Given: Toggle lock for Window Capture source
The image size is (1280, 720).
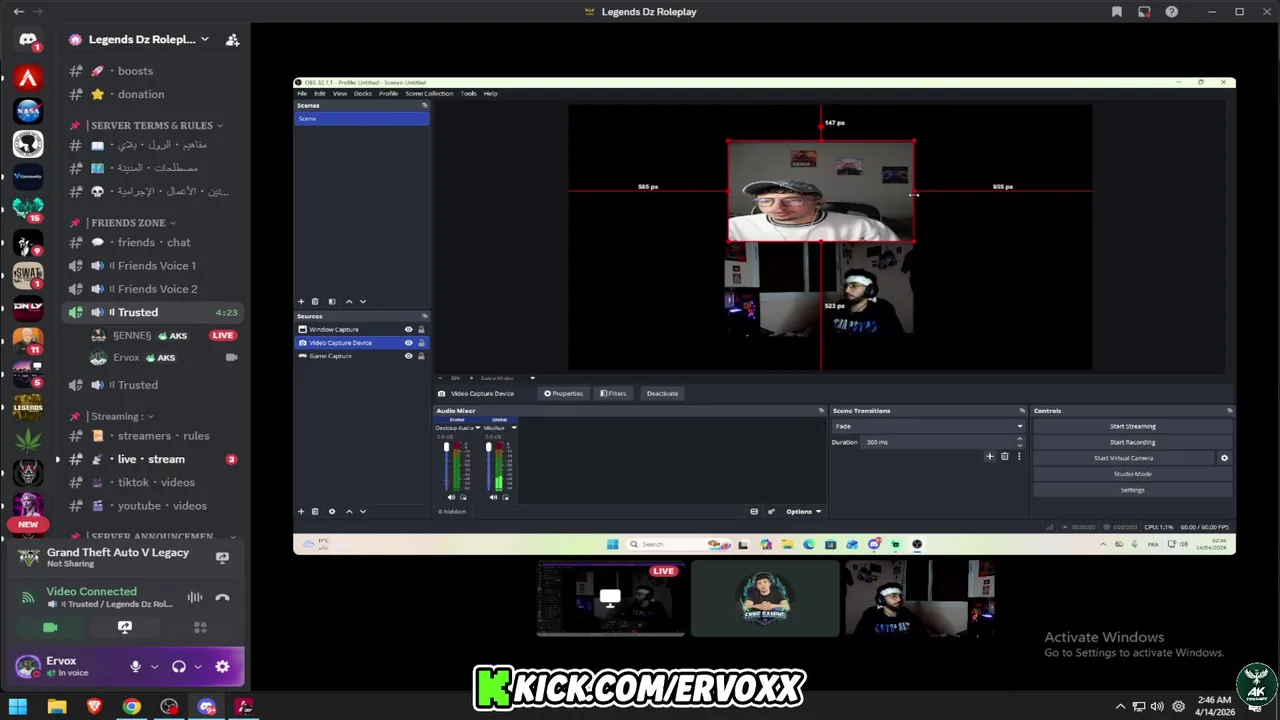Looking at the screenshot, I should [421, 330].
